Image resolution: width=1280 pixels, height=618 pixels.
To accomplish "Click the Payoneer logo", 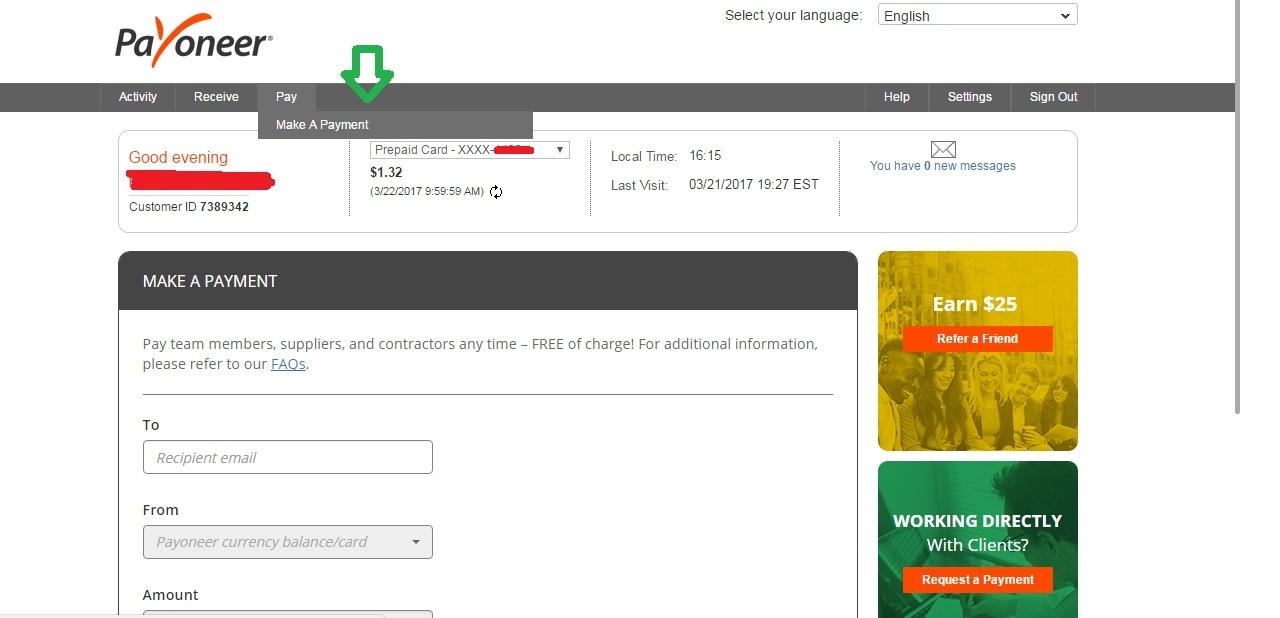I will [194, 41].
